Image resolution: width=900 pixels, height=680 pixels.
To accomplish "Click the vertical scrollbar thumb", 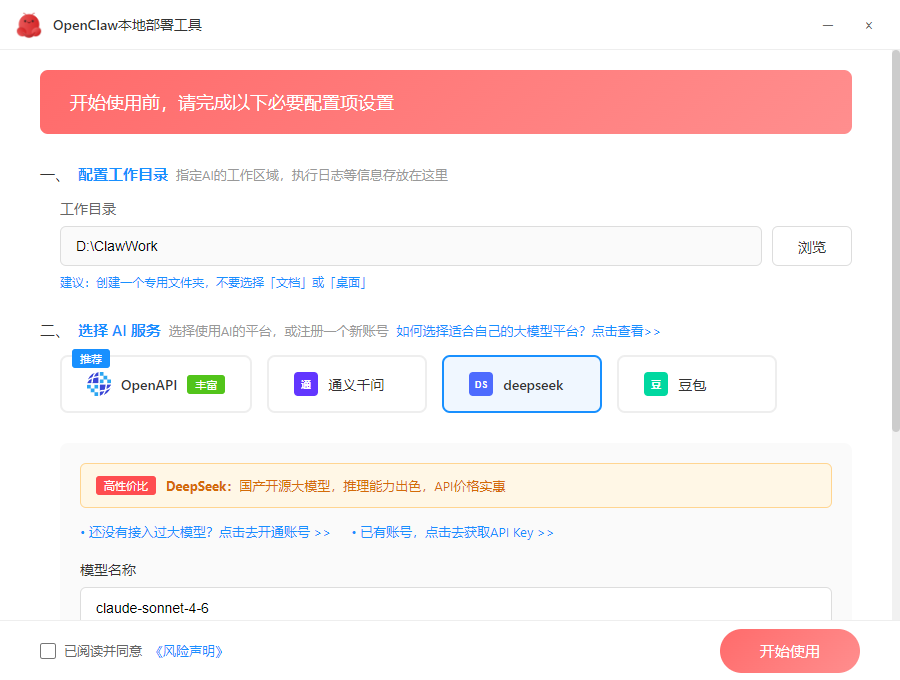I will pyautogui.click(x=895, y=241).
